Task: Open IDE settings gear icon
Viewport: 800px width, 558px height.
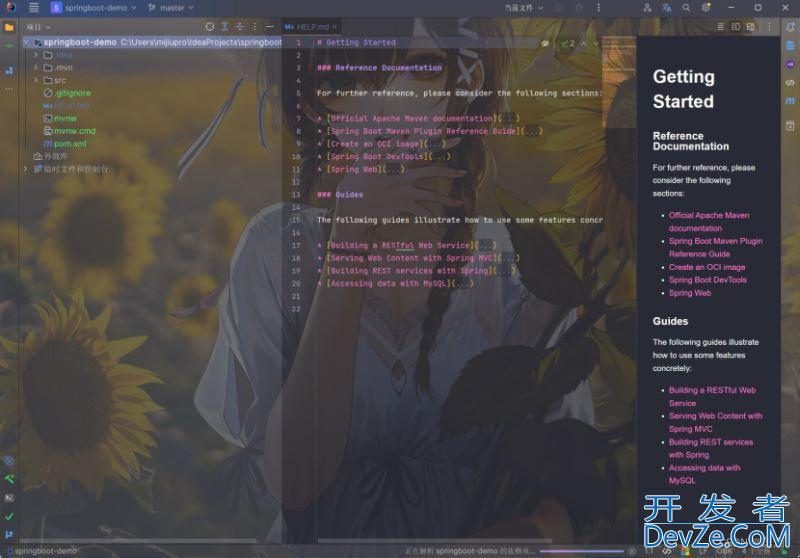Action: pos(706,8)
